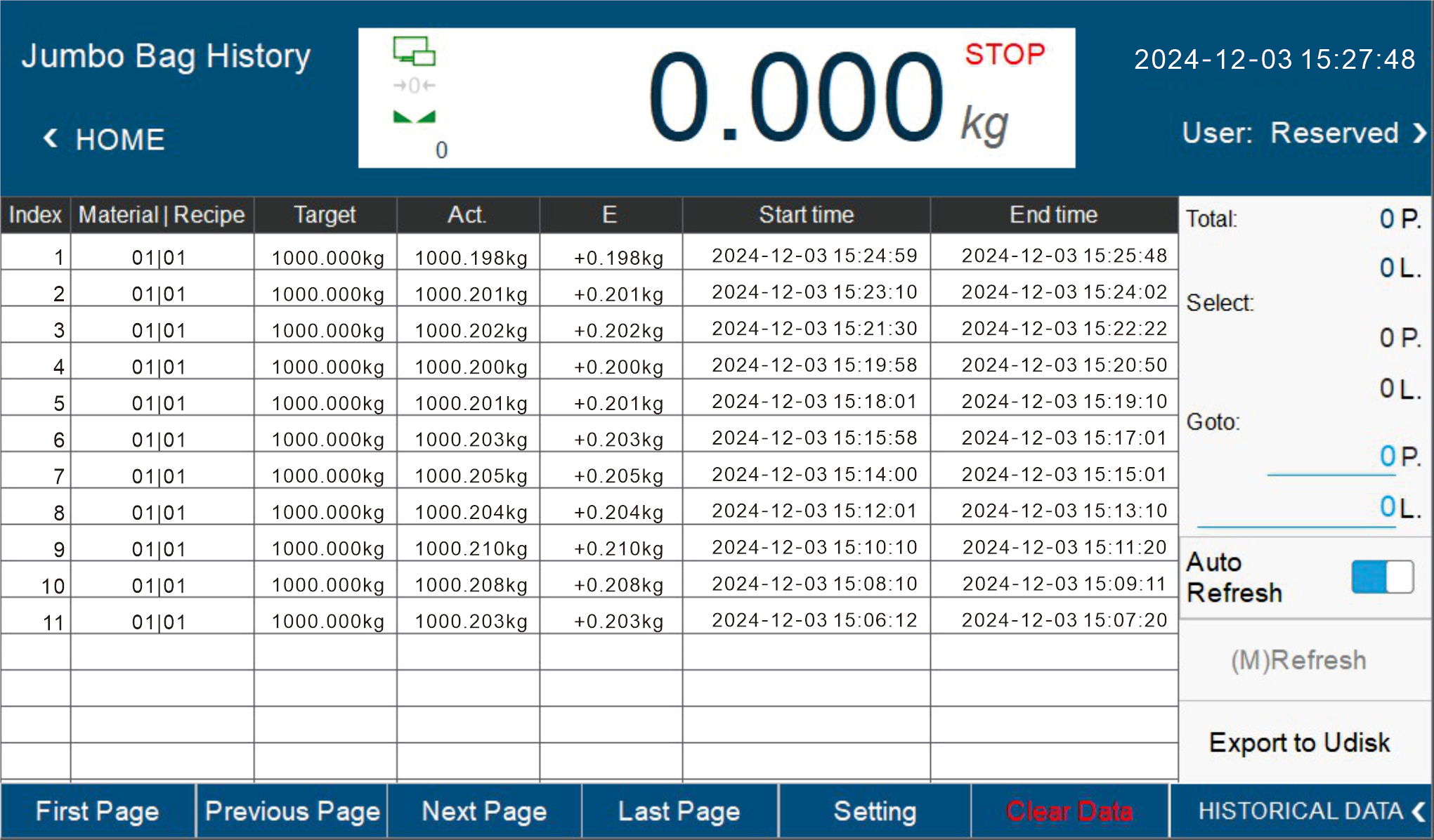Toggle the Auto Refresh switch
1434x840 pixels.
tap(1382, 577)
